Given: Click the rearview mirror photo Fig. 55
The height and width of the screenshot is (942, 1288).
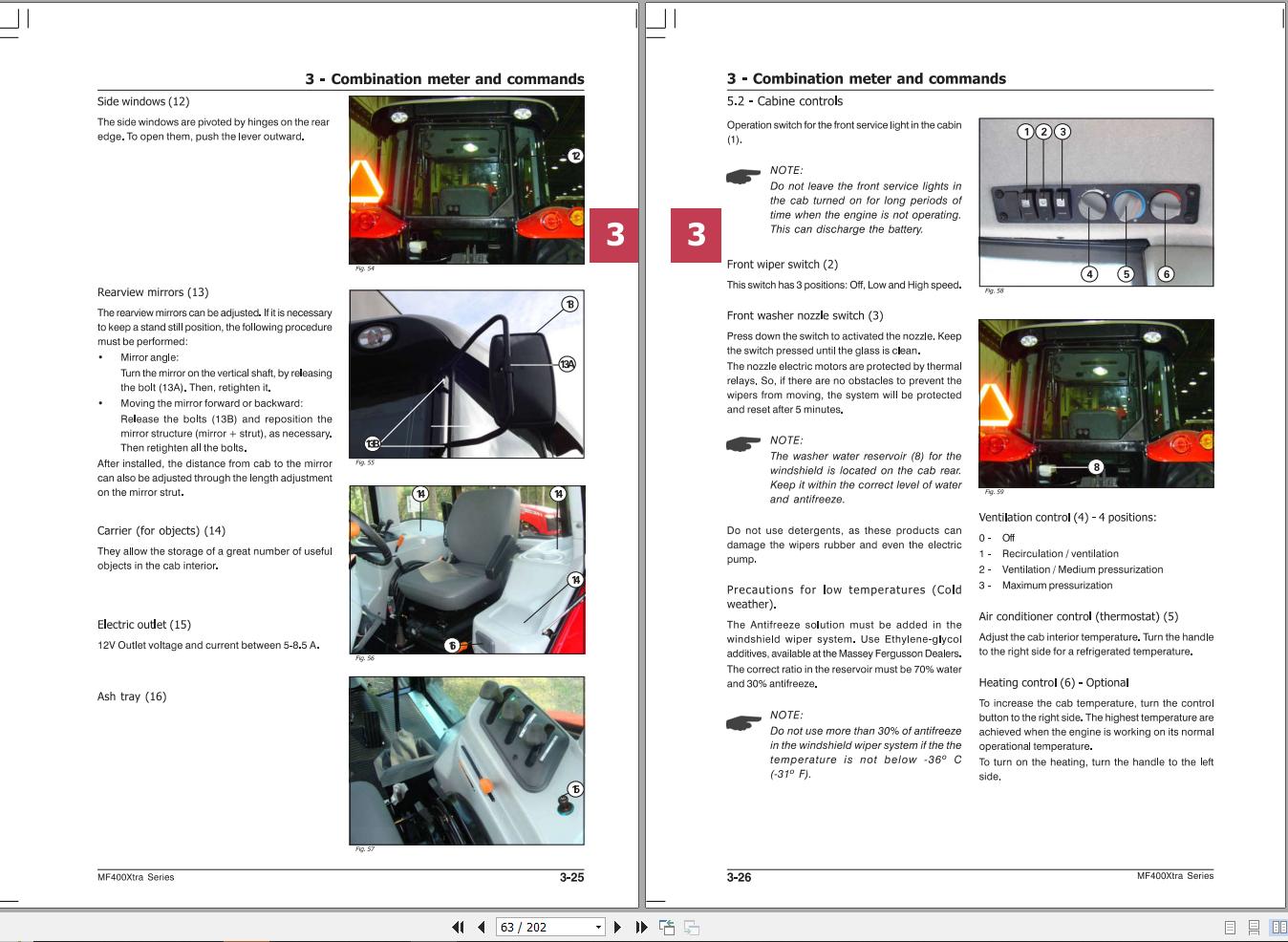Looking at the screenshot, I should click(466, 374).
